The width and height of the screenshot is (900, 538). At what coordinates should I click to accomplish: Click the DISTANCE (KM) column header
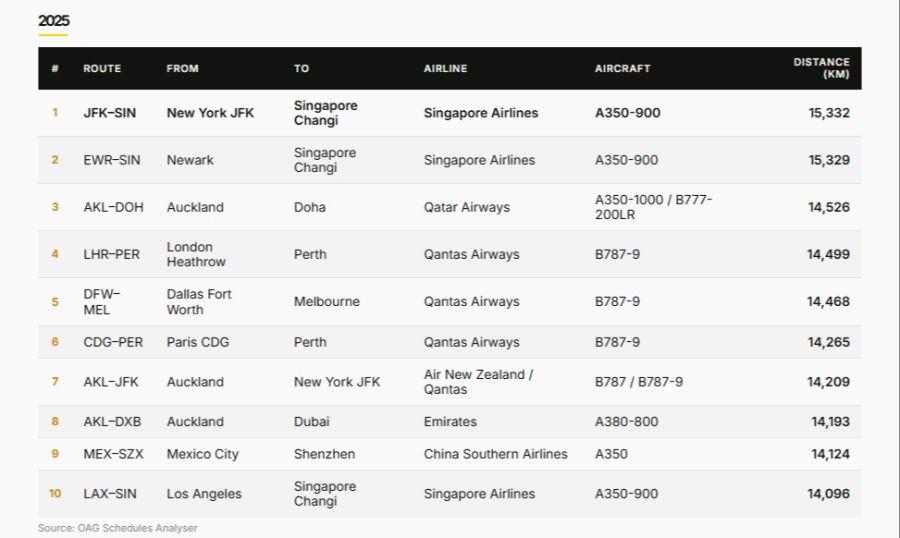click(x=821, y=68)
